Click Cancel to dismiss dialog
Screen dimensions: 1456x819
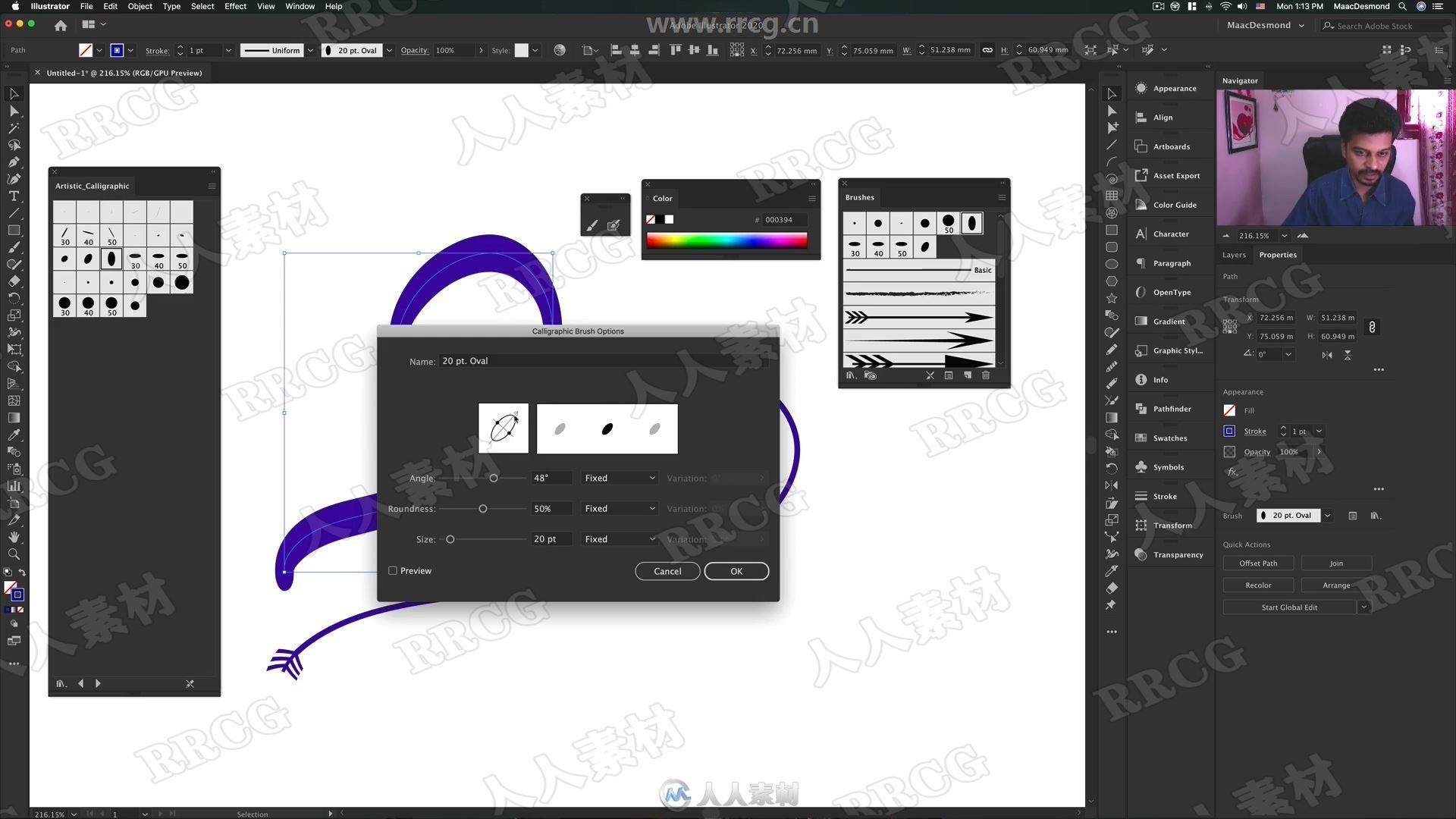pos(668,571)
